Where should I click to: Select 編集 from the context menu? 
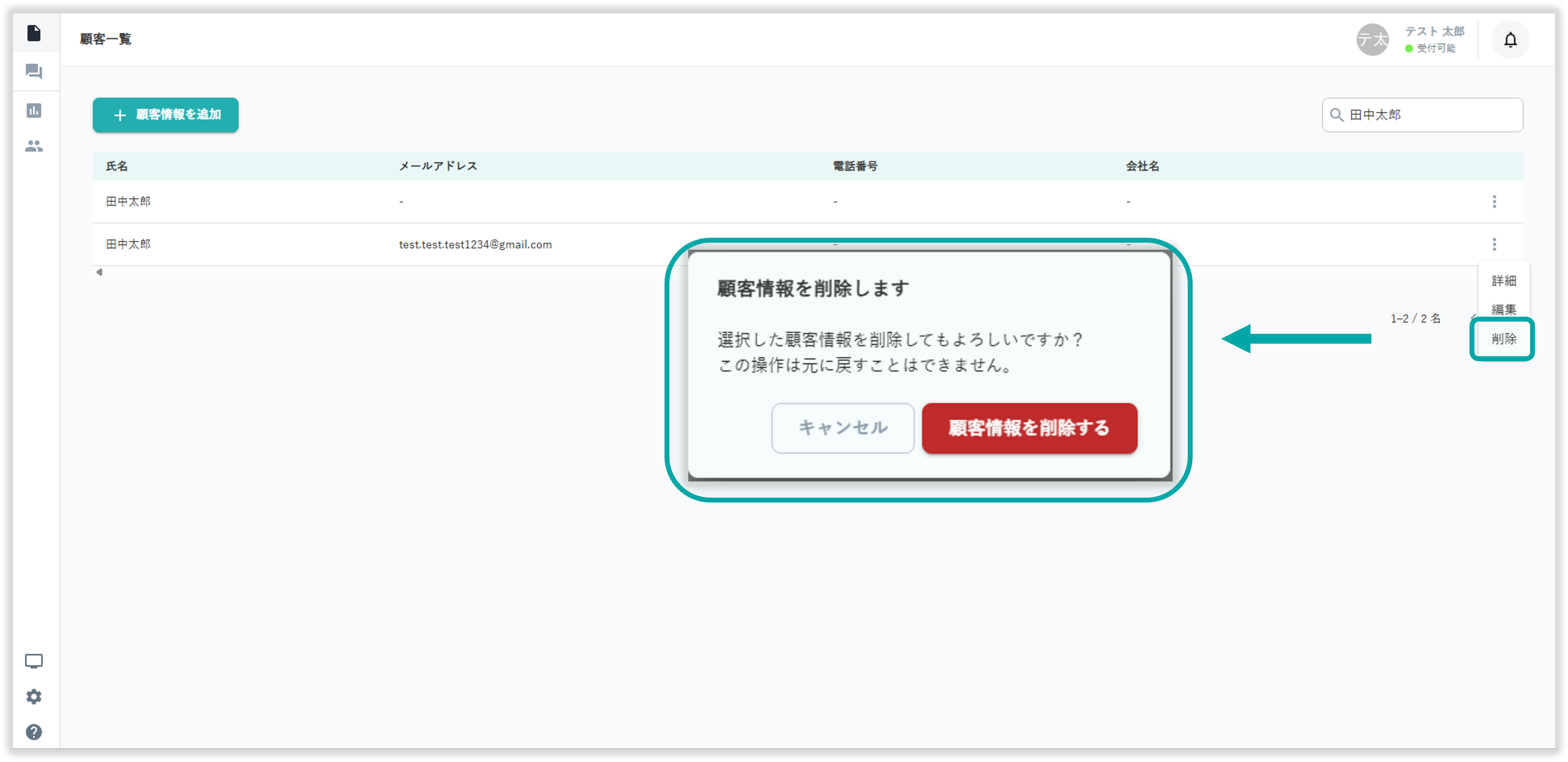[1504, 309]
